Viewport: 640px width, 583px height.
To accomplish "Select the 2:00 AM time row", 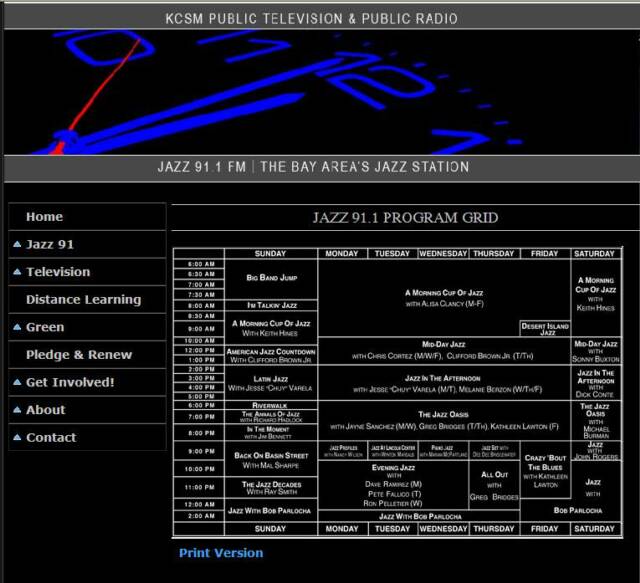I will 199,516.
